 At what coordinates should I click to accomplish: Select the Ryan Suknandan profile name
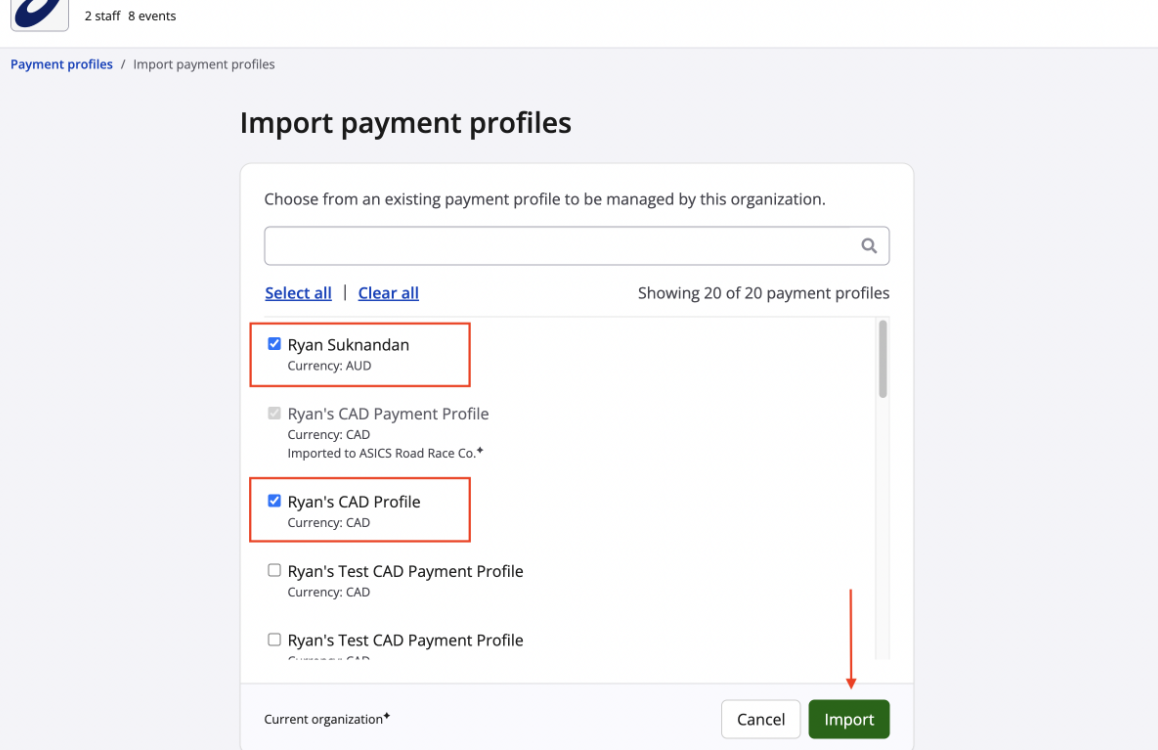click(348, 345)
